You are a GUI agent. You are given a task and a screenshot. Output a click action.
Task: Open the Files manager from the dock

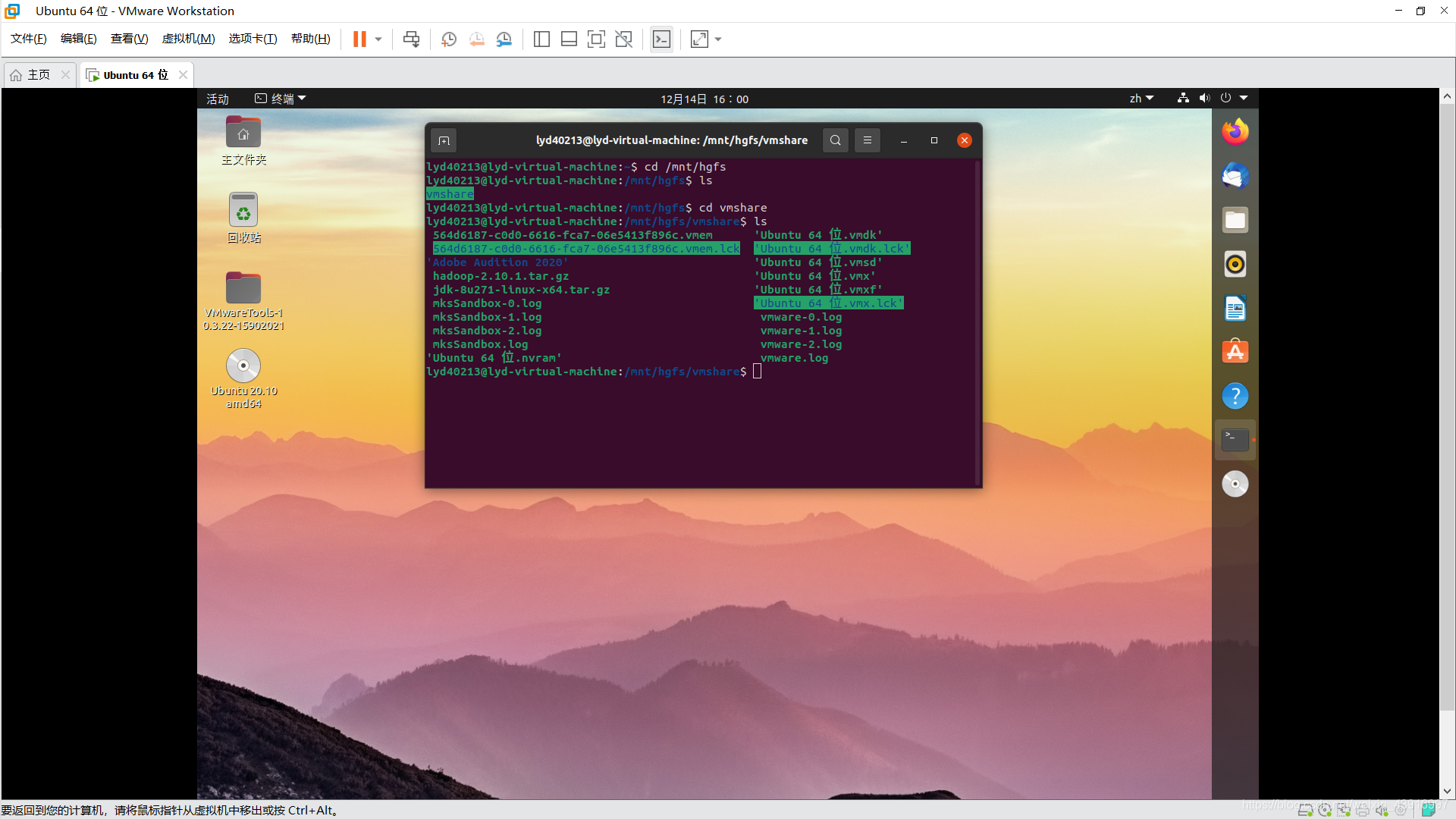coord(1235,220)
